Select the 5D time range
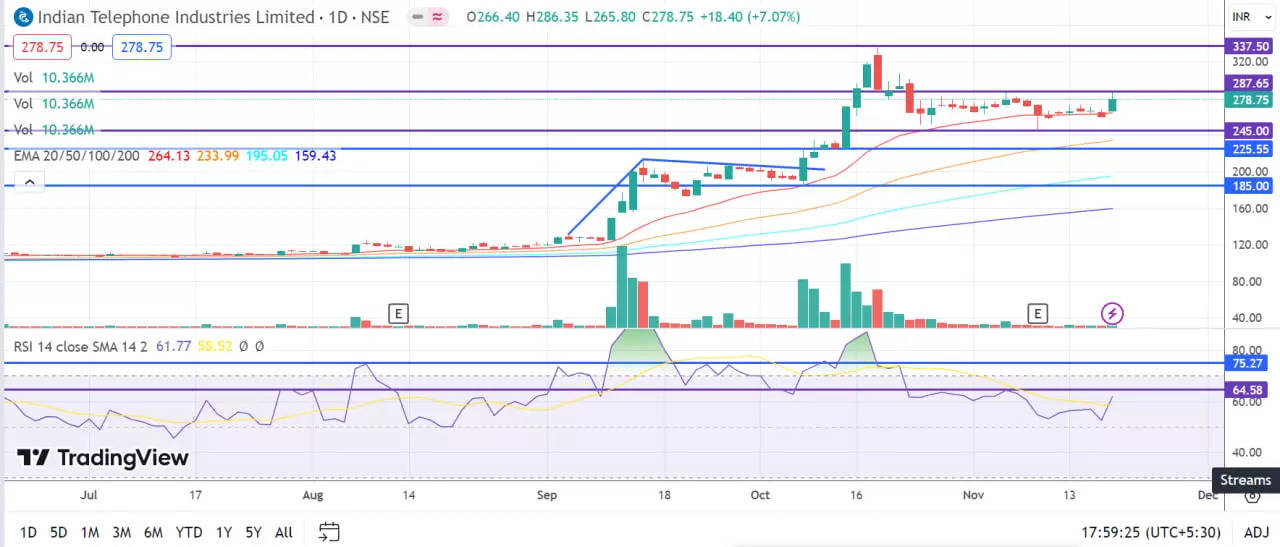Image resolution: width=1280 pixels, height=547 pixels. [x=59, y=532]
